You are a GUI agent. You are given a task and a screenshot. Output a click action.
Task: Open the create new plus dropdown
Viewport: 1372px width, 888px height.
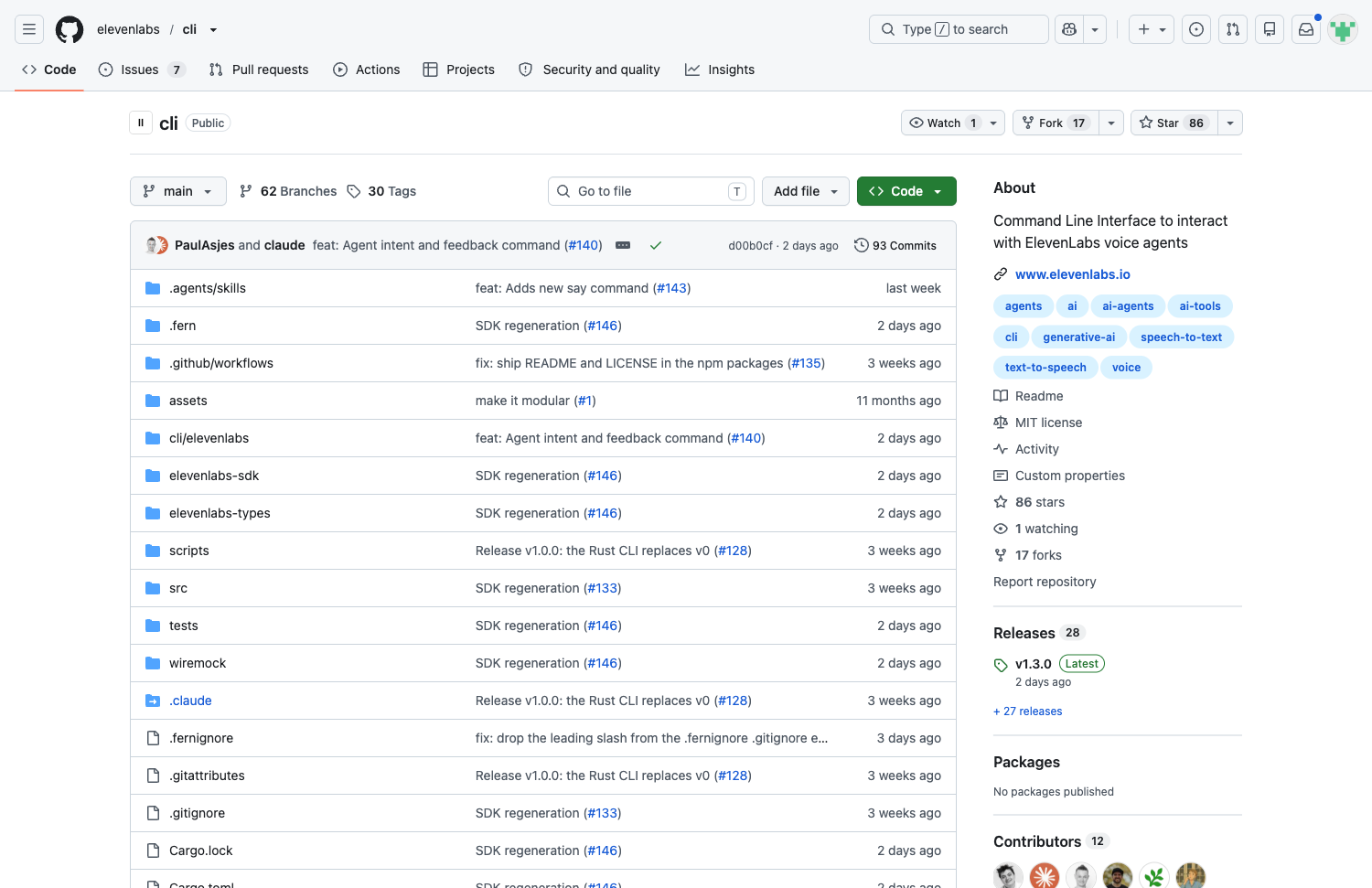pyautogui.click(x=1152, y=29)
